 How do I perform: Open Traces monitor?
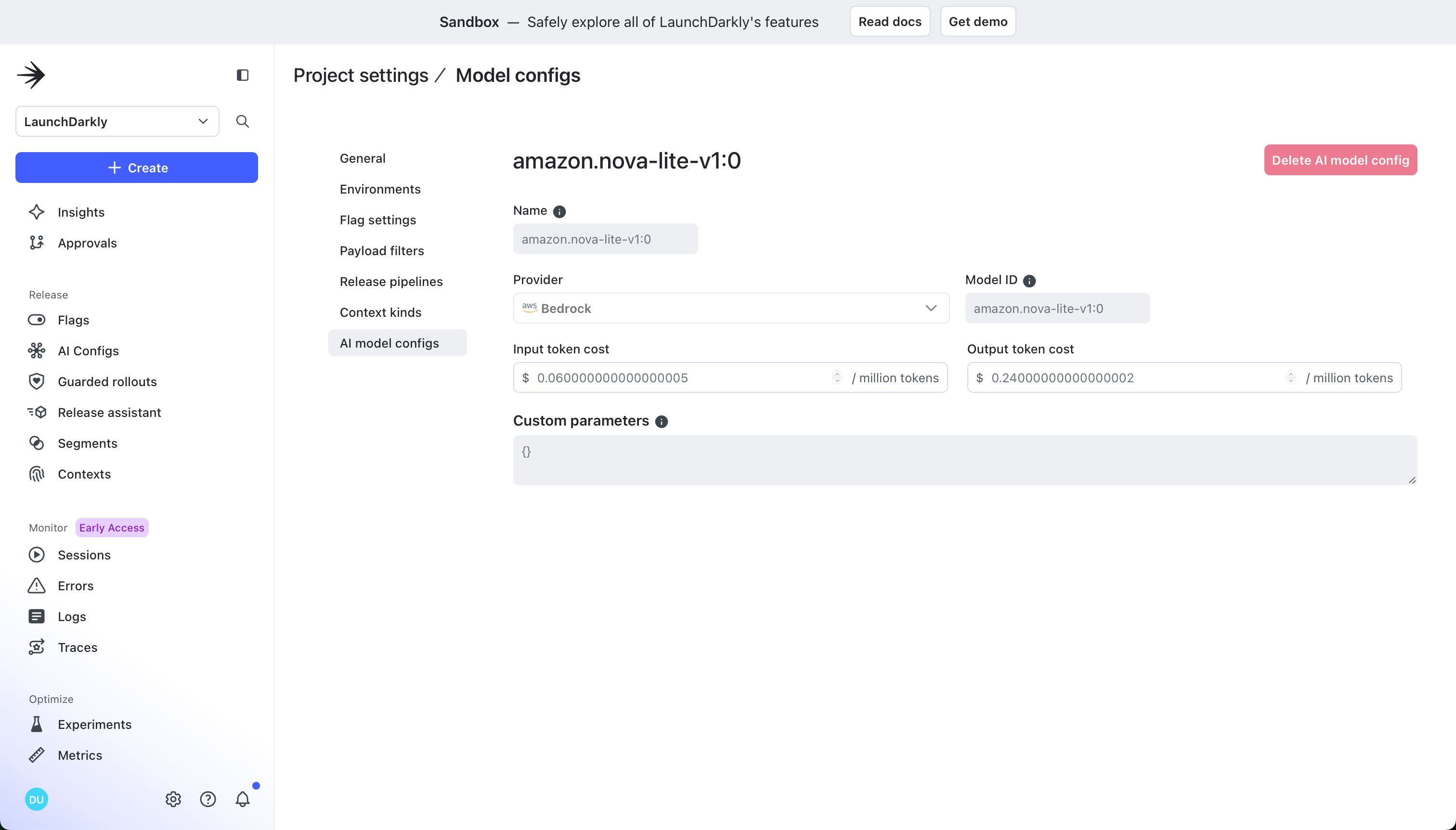pyautogui.click(x=77, y=647)
